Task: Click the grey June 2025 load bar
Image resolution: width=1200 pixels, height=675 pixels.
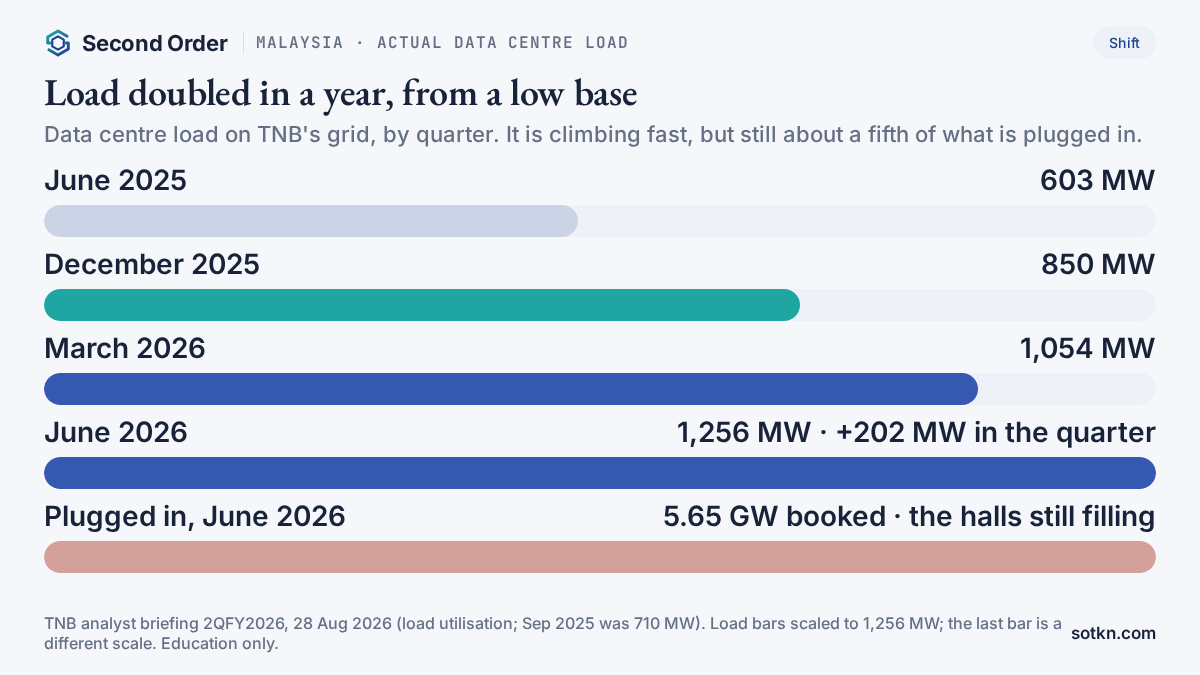Action: (x=311, y=221)
